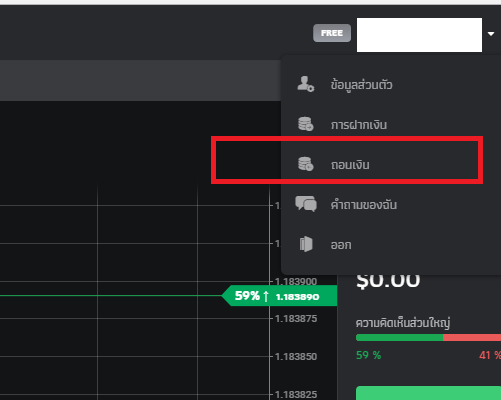The width and height of the screenshot is (501, 400).
Task: Click the white account name field
Action: (x=419, y=35)
